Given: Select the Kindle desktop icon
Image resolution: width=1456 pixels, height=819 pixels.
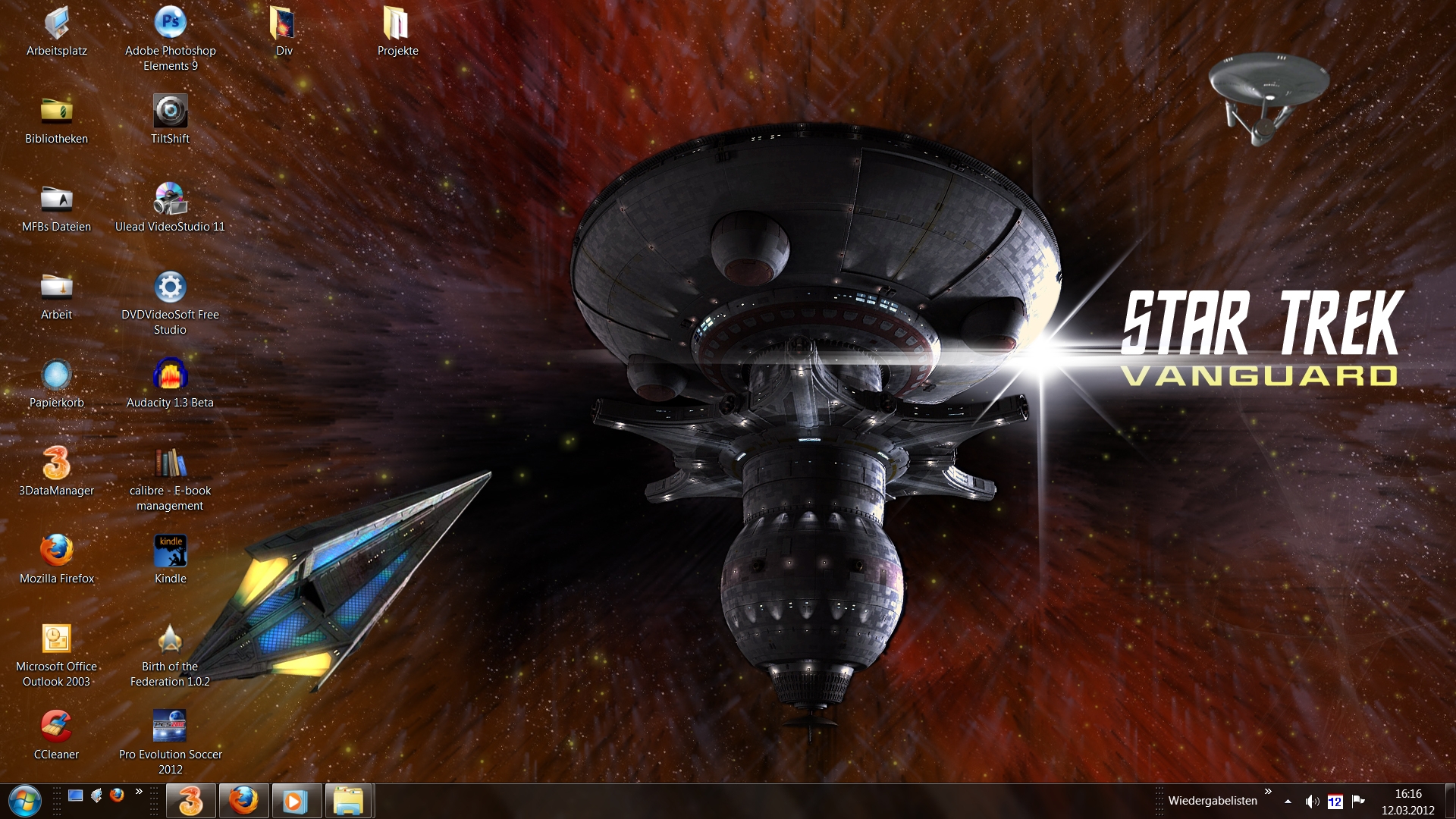Looking at the screenshot, I should [x=170, y=551].
